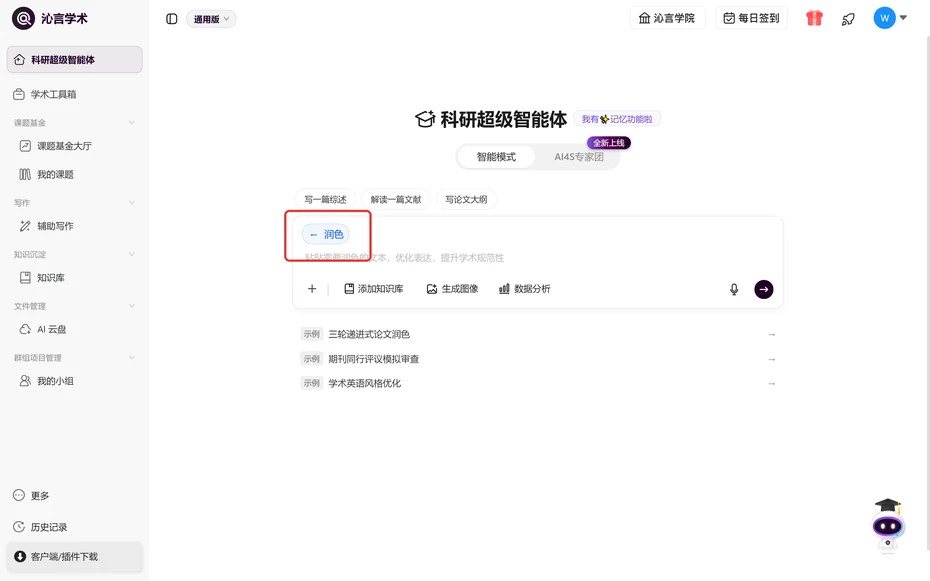Click 数据分析 in input toolbar

click(525, 289)
